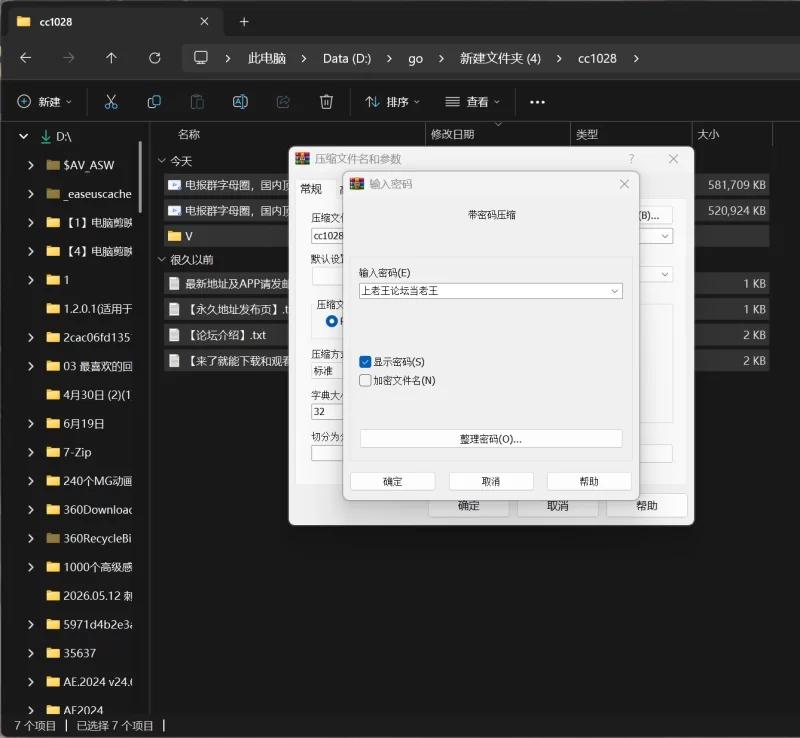This screenshot has width=800, height=738.
Task: Close the cc1028 tab
Action: (x=205, y=21)
